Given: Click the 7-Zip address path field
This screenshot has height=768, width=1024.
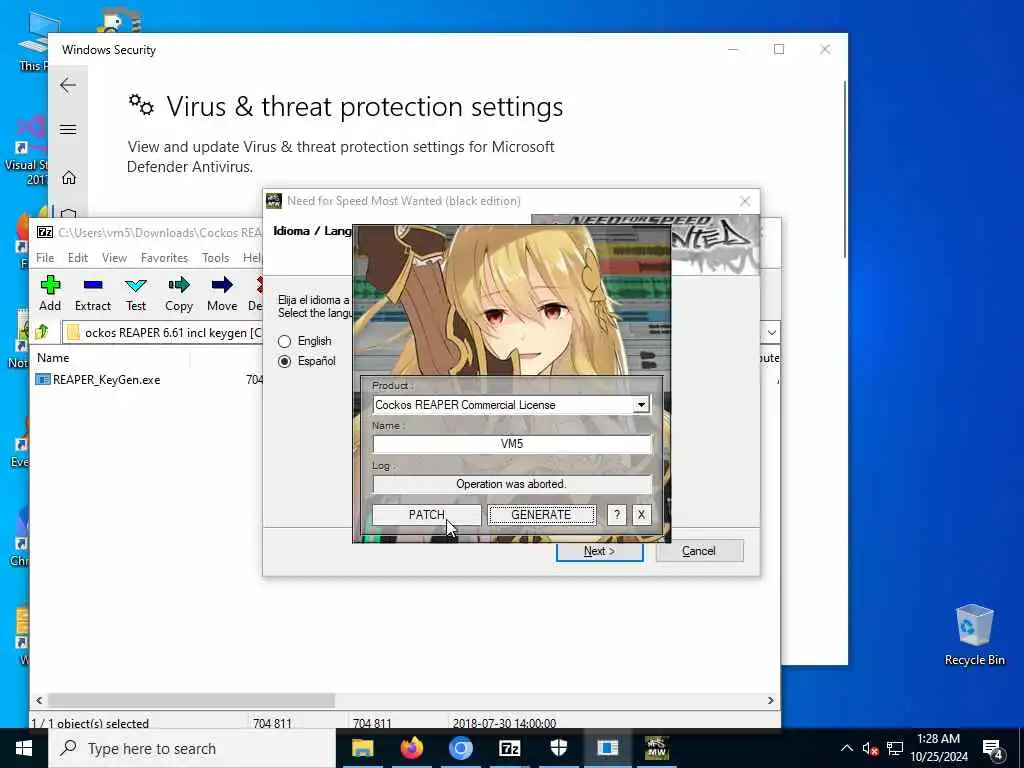Looking at the screenshot, I should coord(163,333).
